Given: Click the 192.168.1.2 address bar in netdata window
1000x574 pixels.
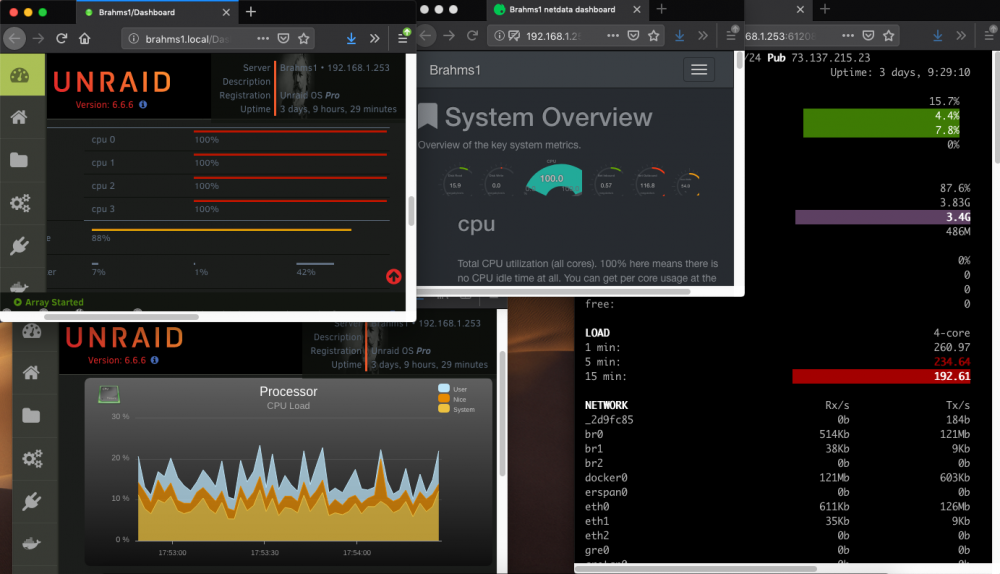Looking at the screenshot, I should point(576,36).
